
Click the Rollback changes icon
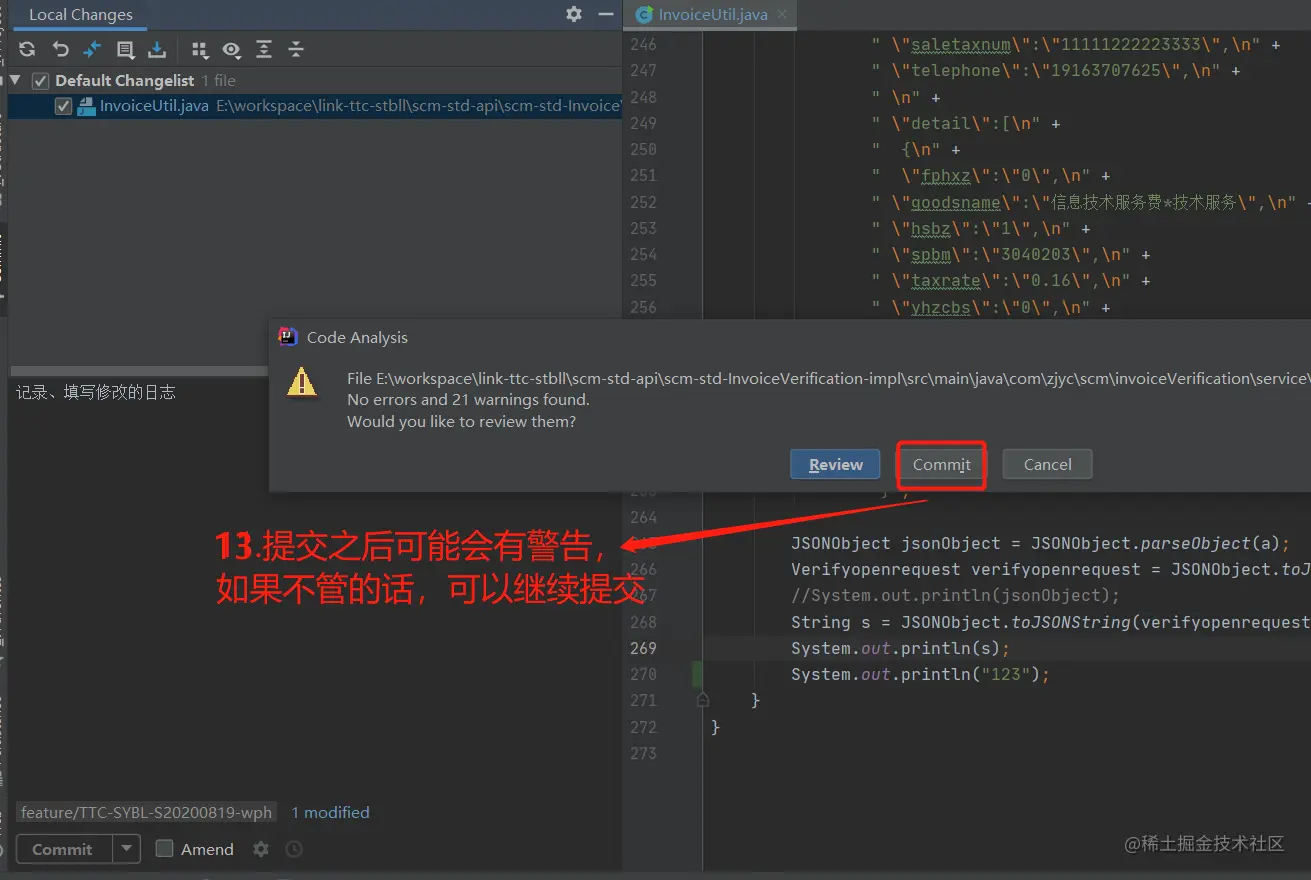click(60, 49)
